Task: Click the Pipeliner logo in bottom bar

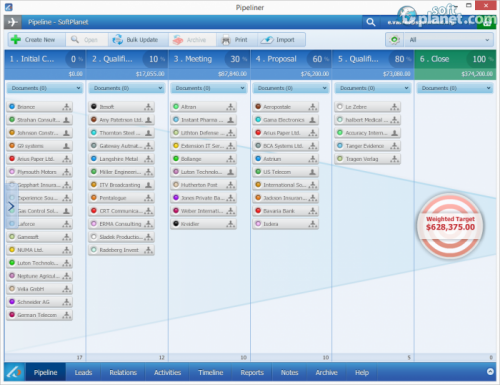Action: tap(14, 372)
